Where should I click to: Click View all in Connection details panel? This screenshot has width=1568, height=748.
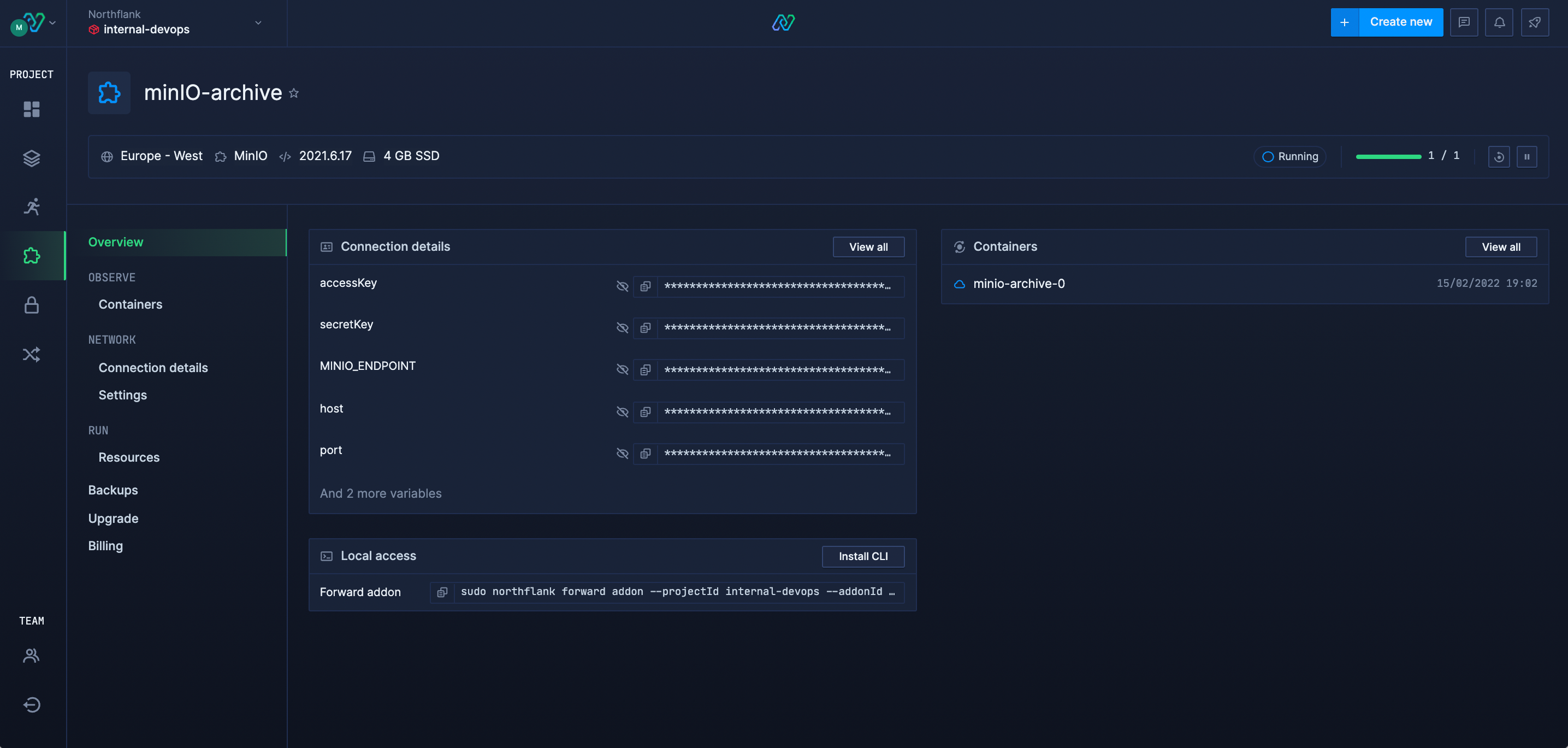click(867, 247)
